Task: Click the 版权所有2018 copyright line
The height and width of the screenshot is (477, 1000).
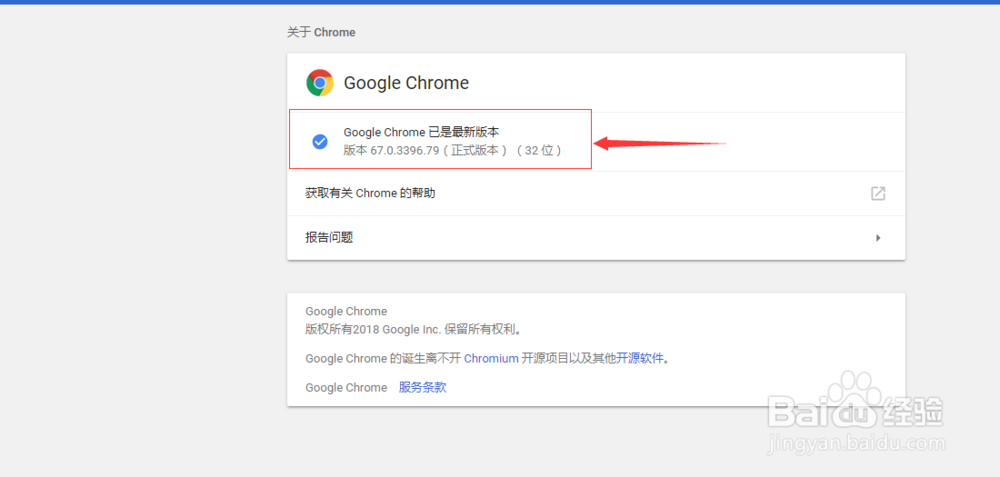Action: tap(413, 328)
